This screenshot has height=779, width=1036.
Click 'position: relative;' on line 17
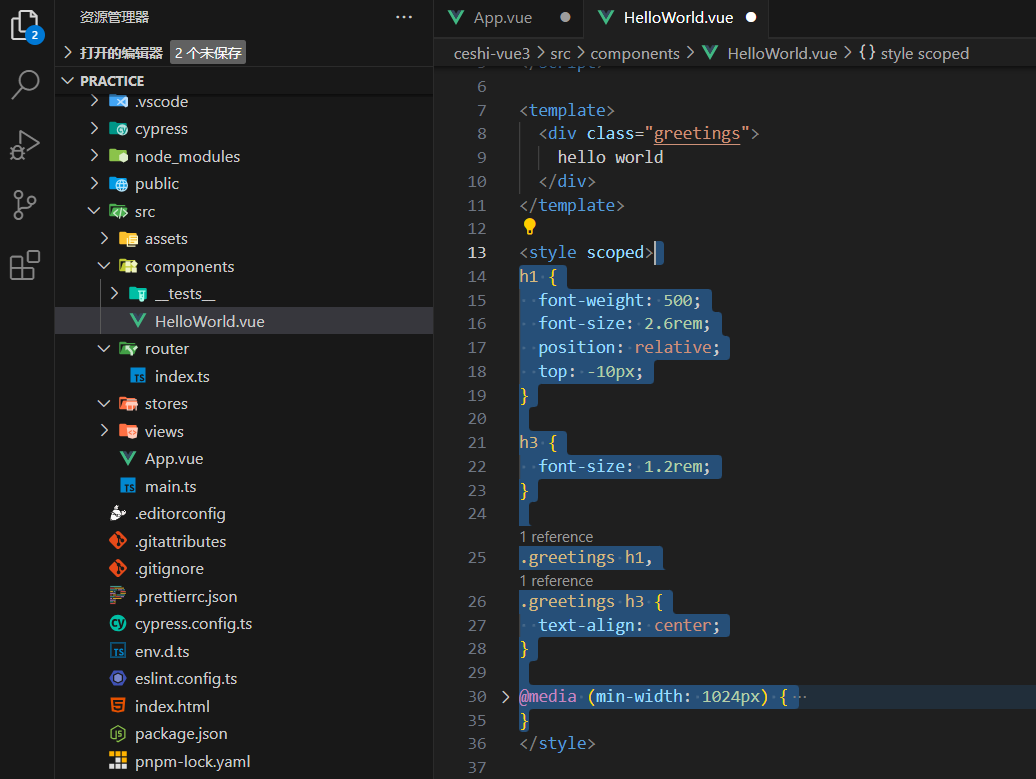coord(629,348)
